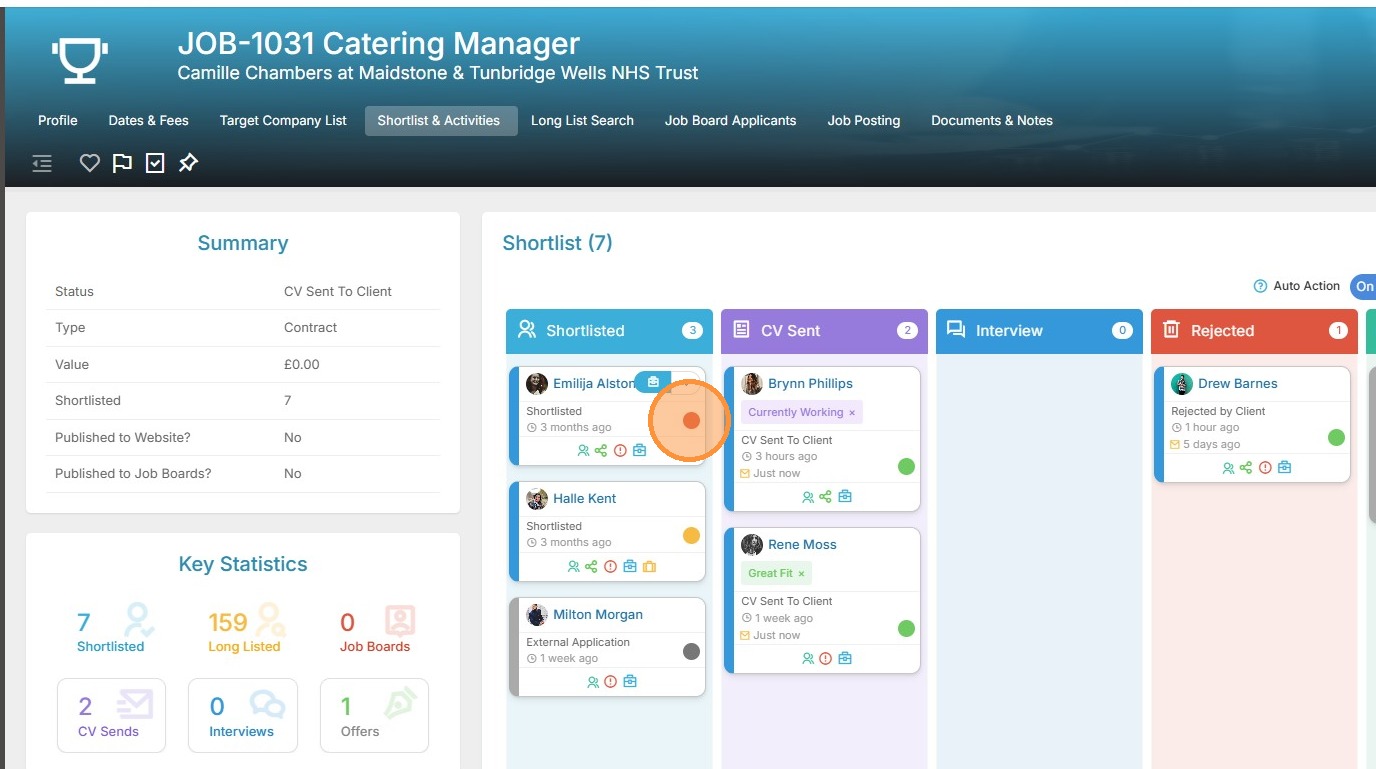Open Rene Moss's candidate profile link

click(x=802, y=545)
